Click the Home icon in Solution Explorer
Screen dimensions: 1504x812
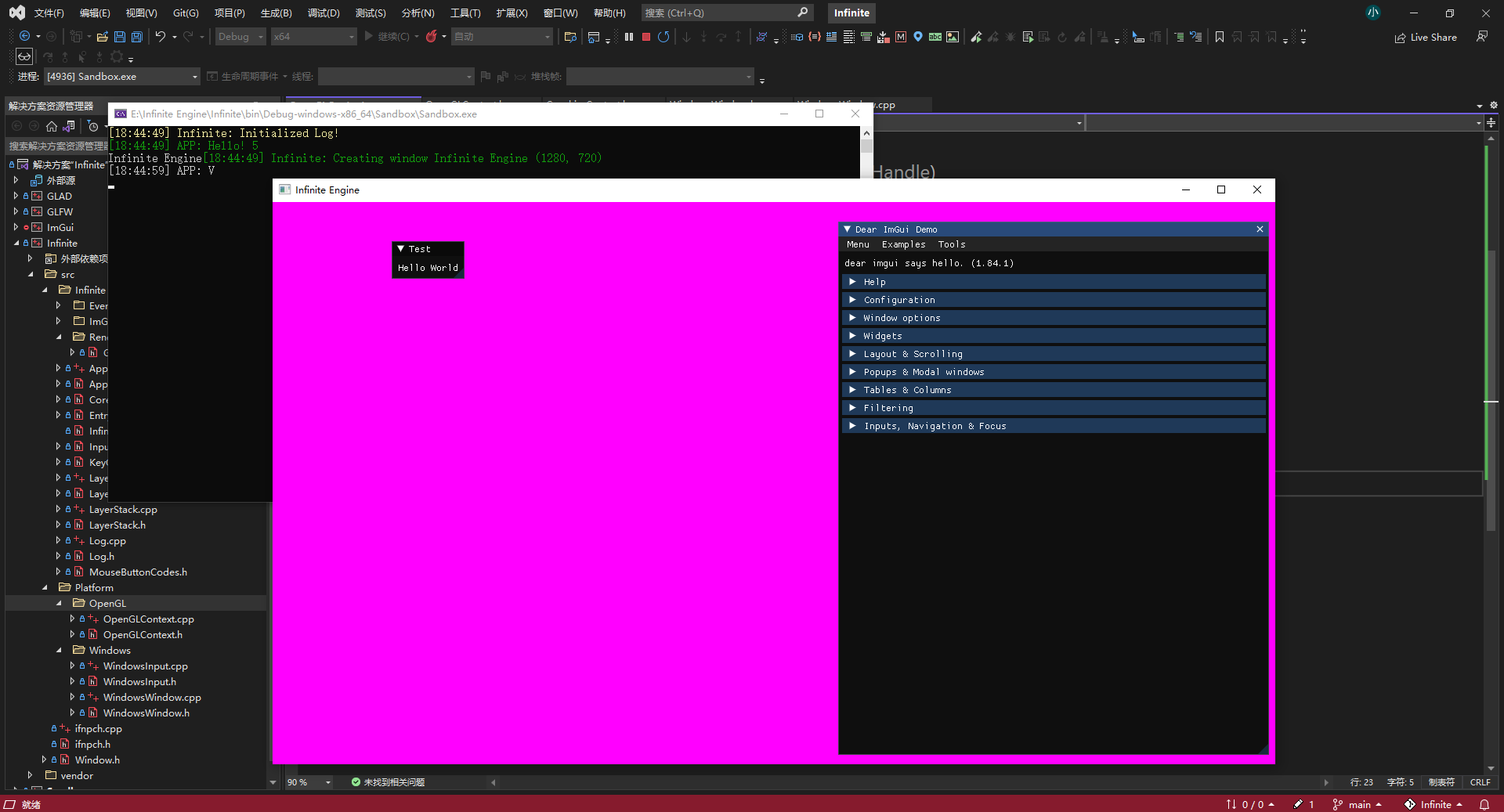[x=52, y=126]
